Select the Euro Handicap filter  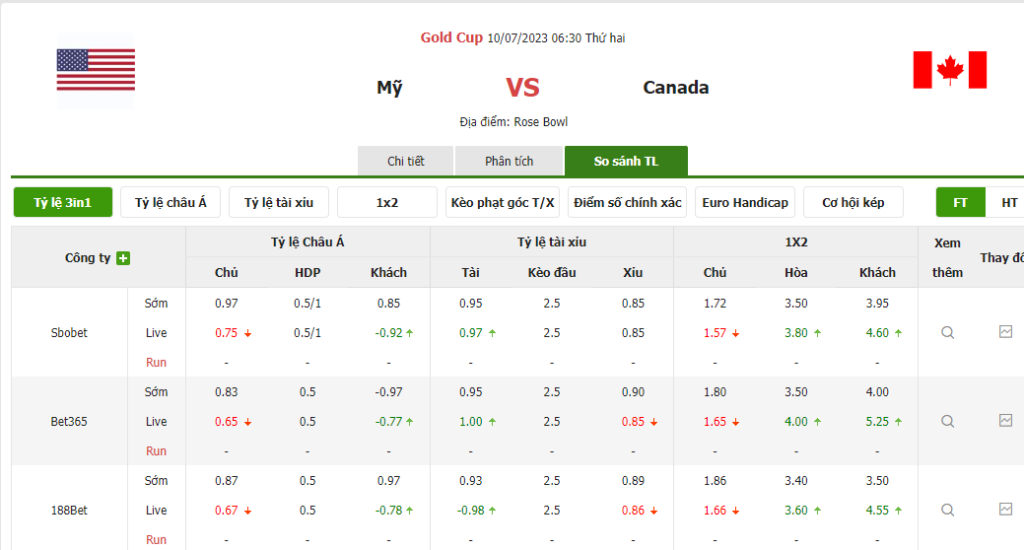click(745, 202)
